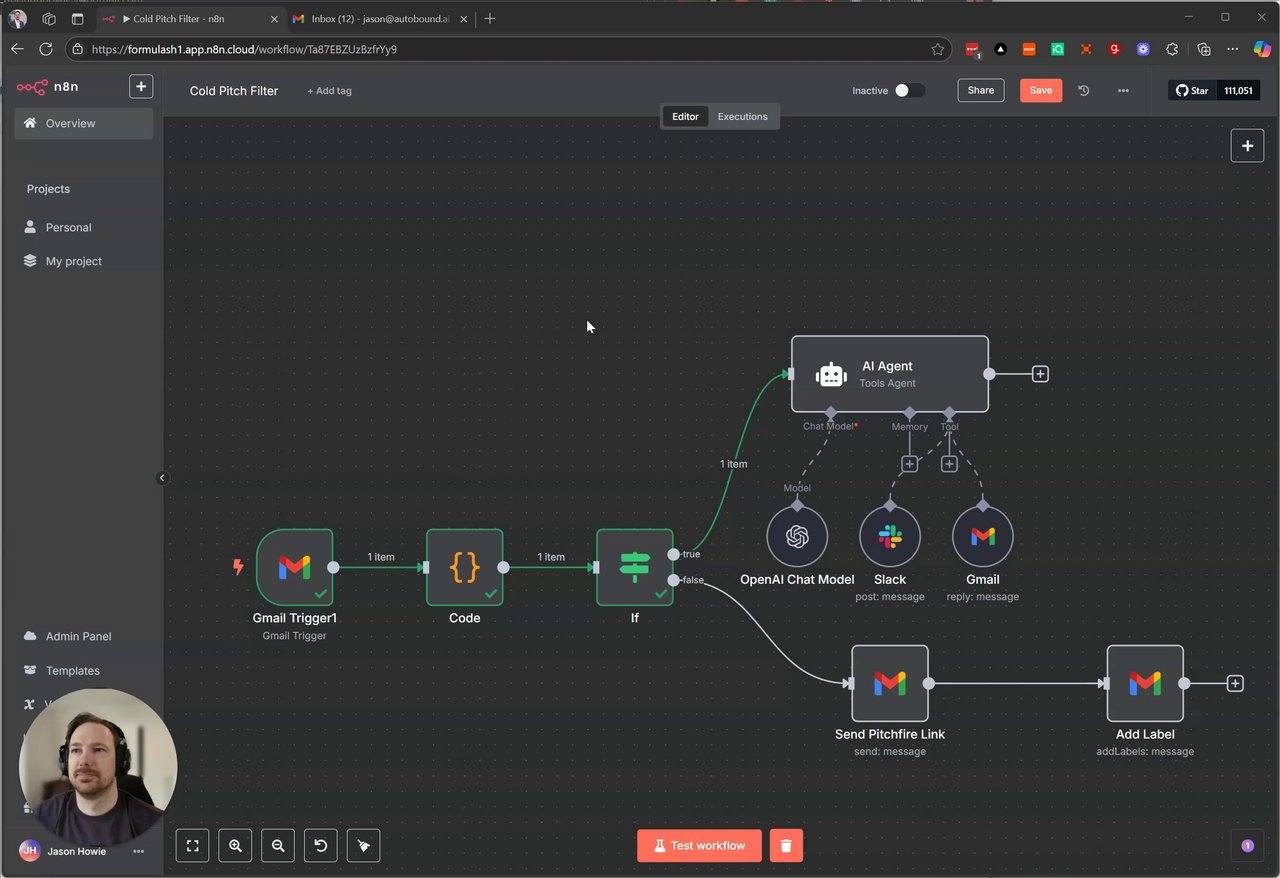Open the browser workspaces icon
Viewport: 1280px width, 878px height.
pos(49,18)
